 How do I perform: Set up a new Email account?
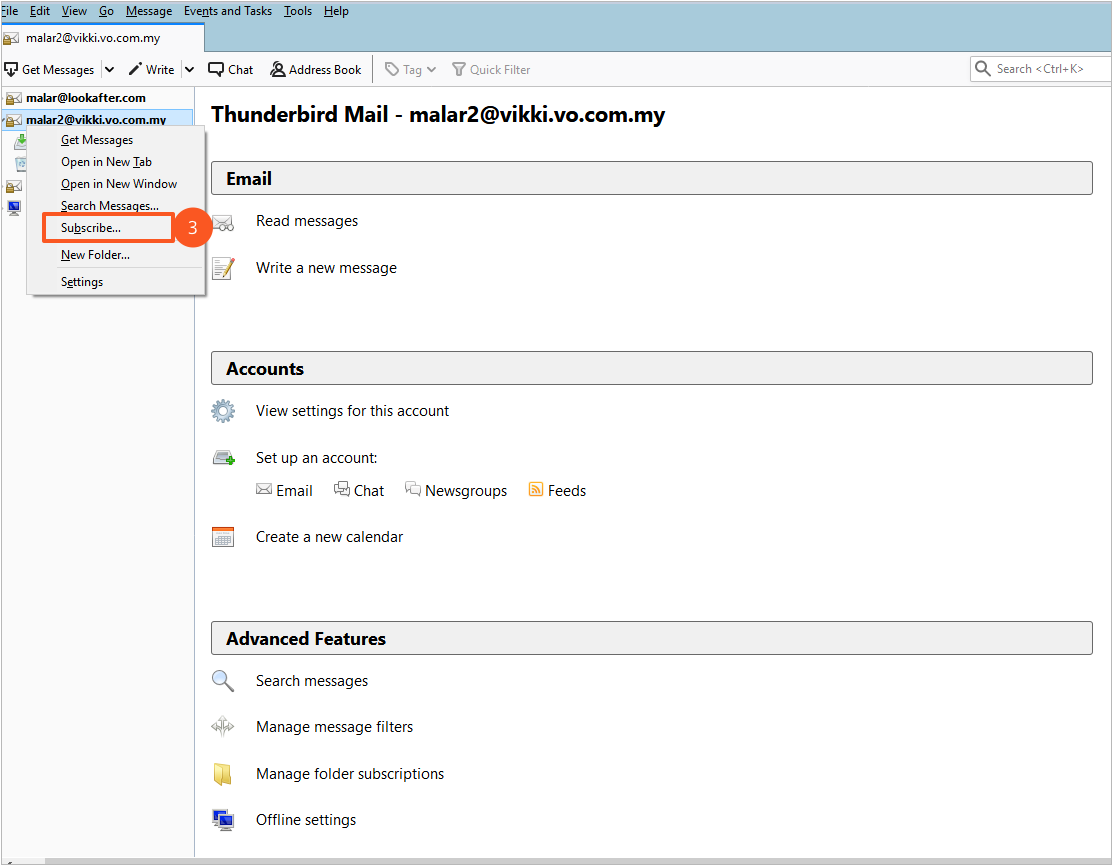(x=284, y=491)
